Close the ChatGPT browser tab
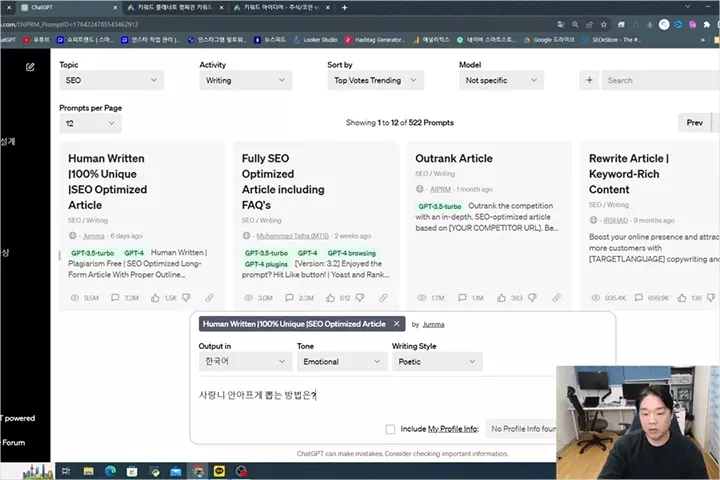Screen dimensions: 720x480 [x=115, y=7]
